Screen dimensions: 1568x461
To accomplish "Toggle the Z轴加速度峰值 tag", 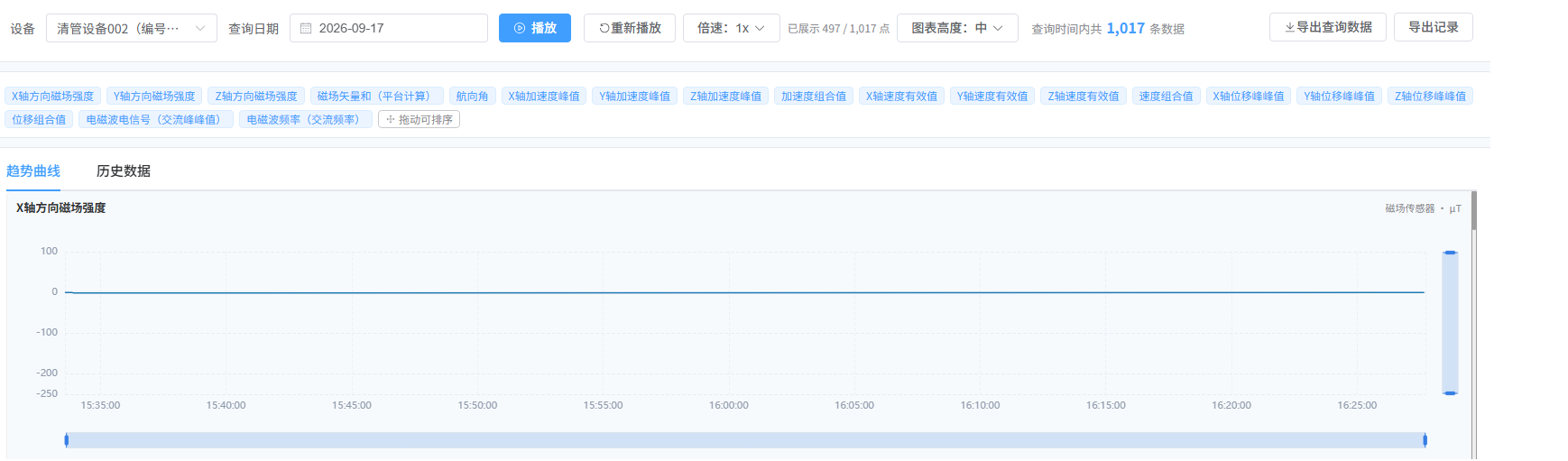I will pyautogui.click(x=726, y=96).
